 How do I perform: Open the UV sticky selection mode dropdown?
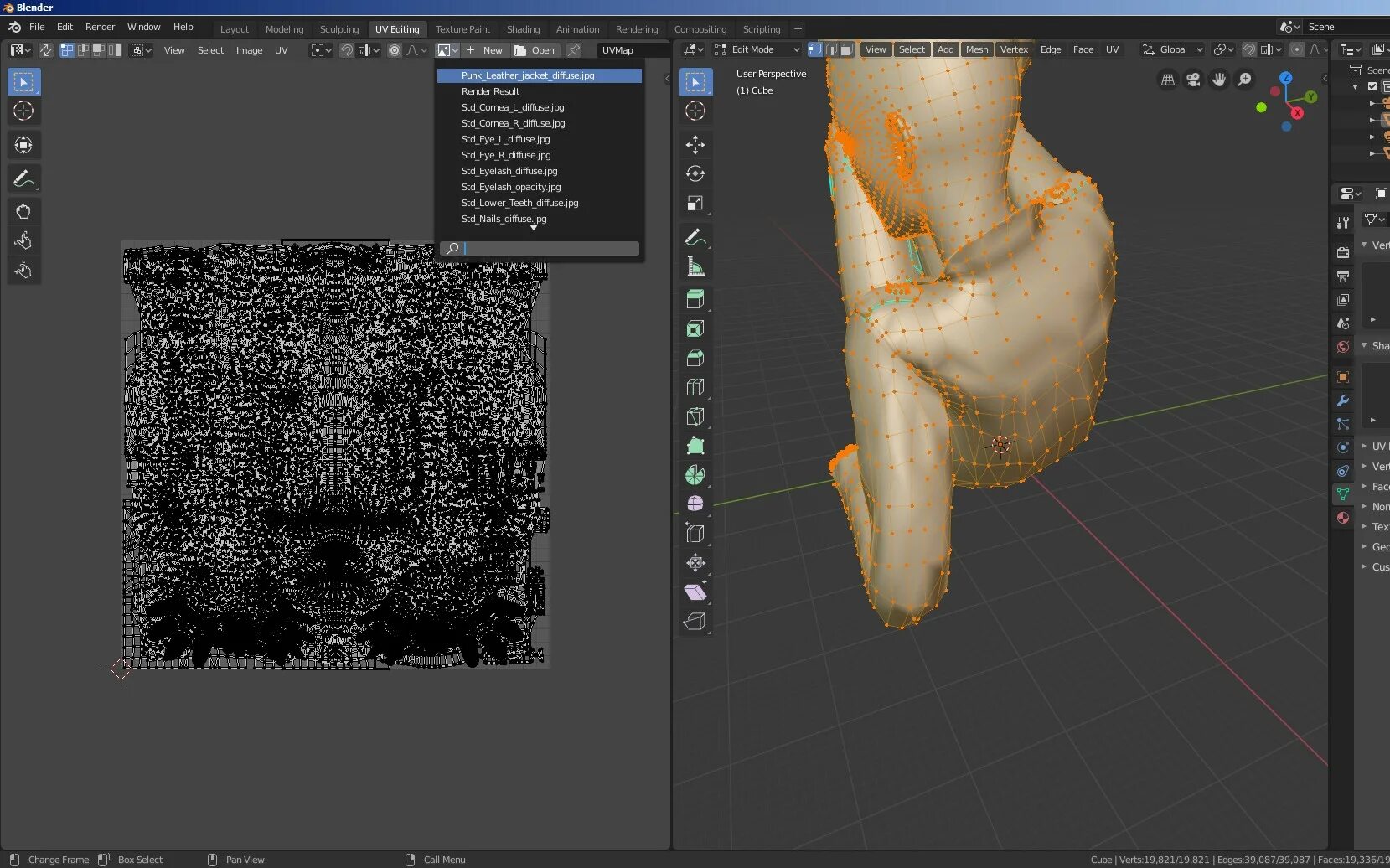(x=142, y=50)
